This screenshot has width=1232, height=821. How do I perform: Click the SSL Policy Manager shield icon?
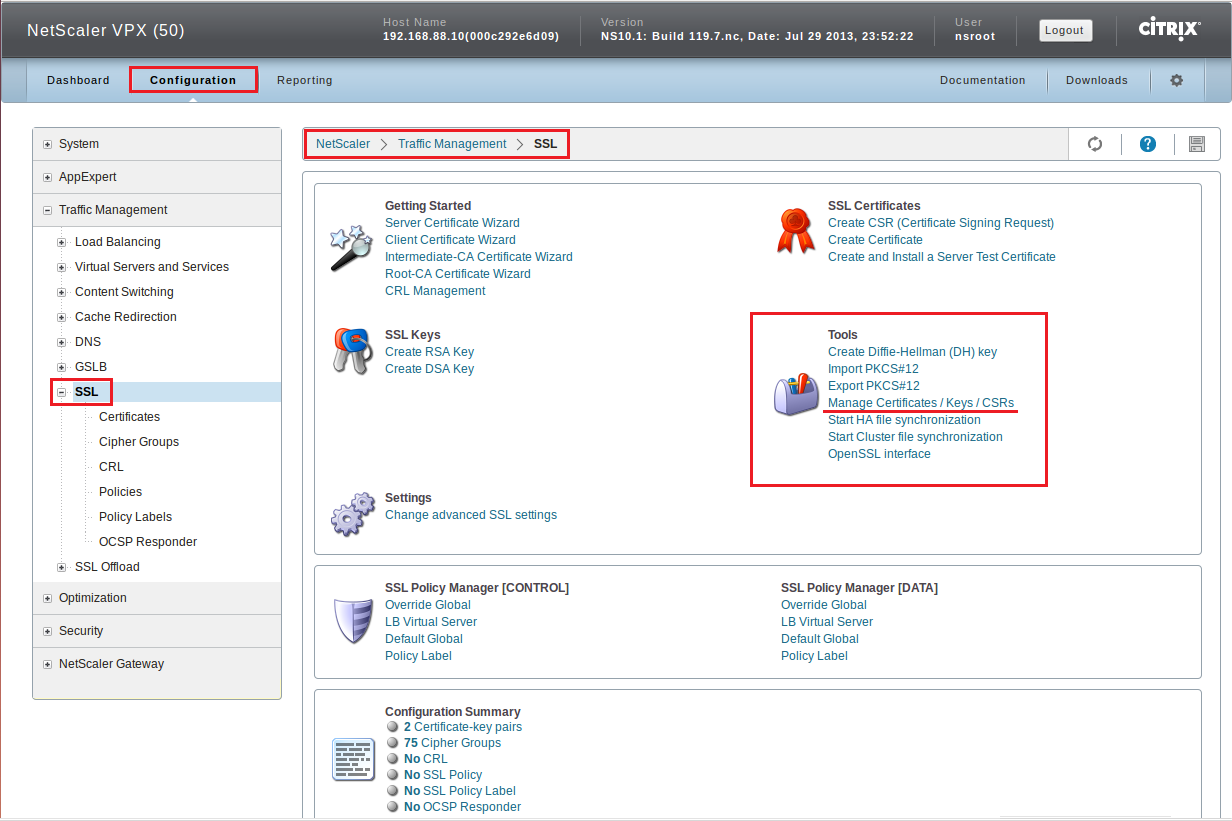(352, 621)
